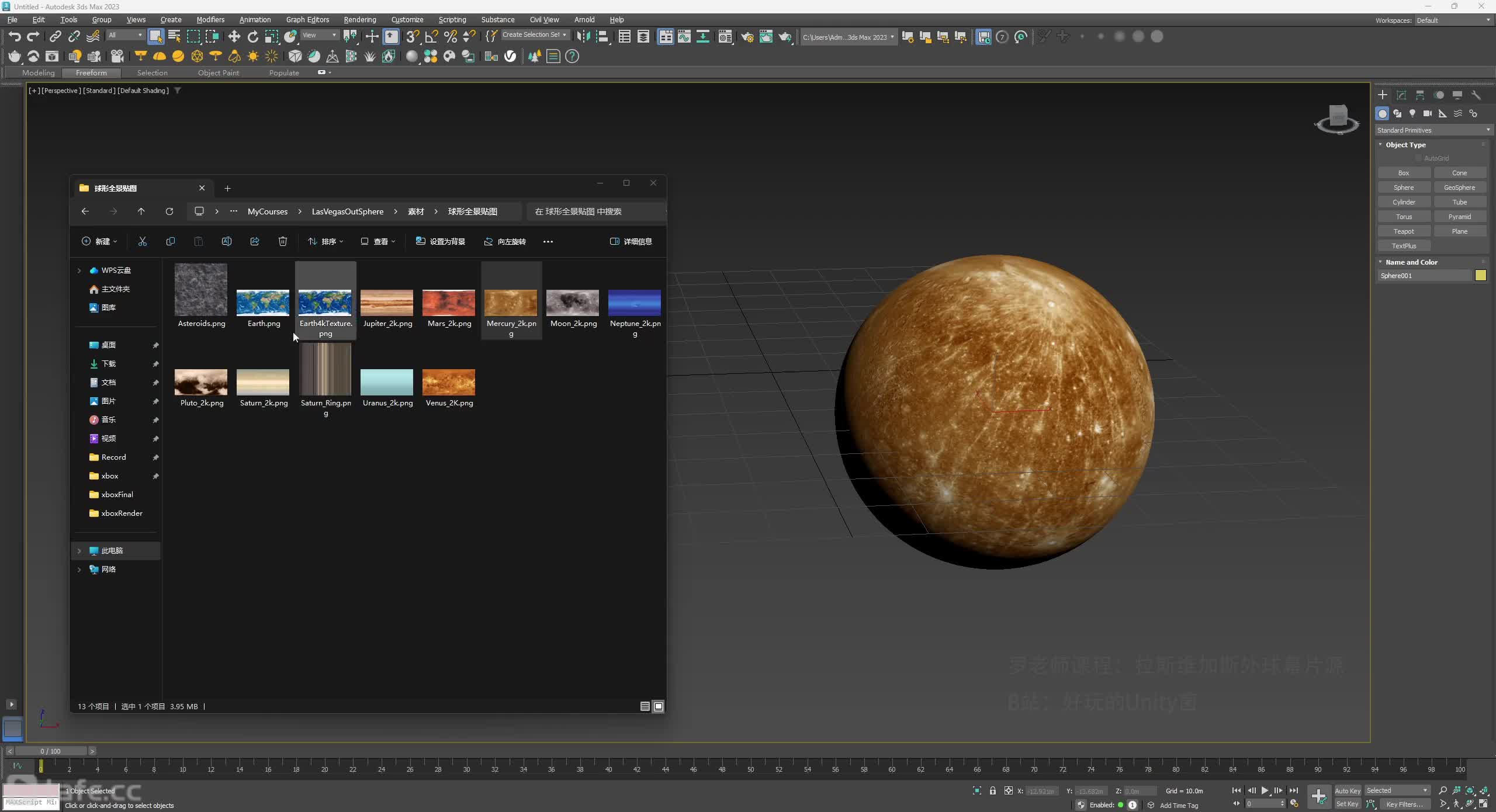Click the Mirror tool icon
The image size is (1496, 812).
(x=583, y=37)
